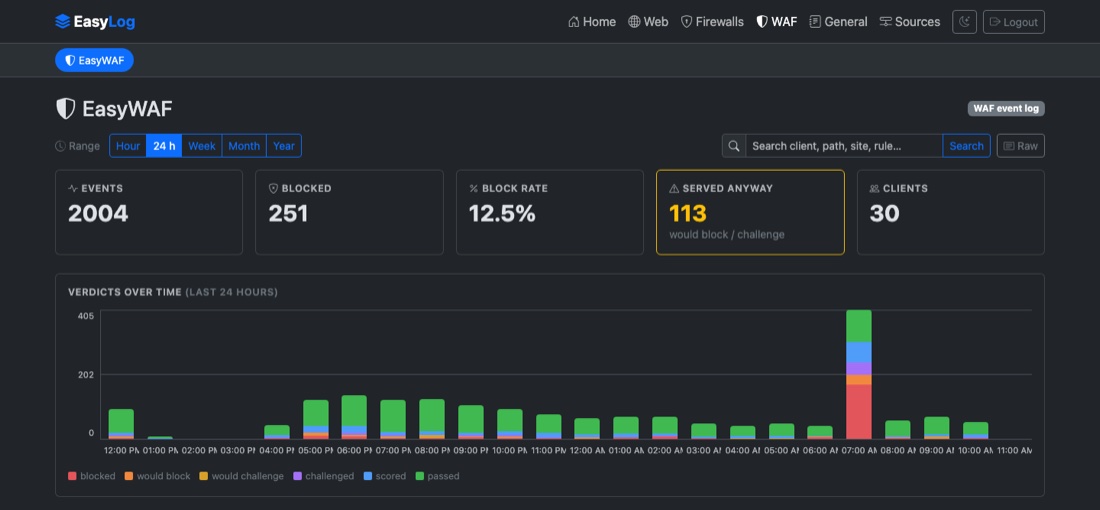Click the magnifier icon in search box
1100x510 pixels.
pyautogui.click(x=734, y=146)
